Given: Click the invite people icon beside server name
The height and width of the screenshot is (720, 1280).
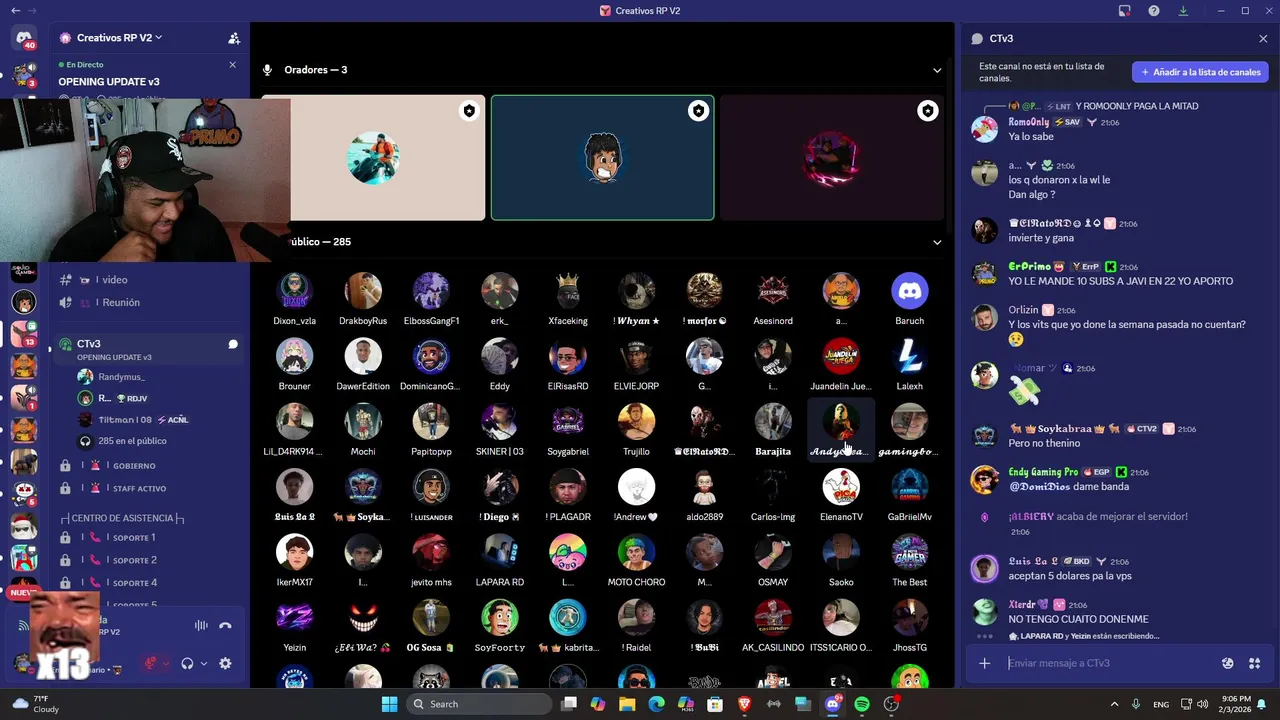Looking at the screenshot, I should (x=234, y=38).
